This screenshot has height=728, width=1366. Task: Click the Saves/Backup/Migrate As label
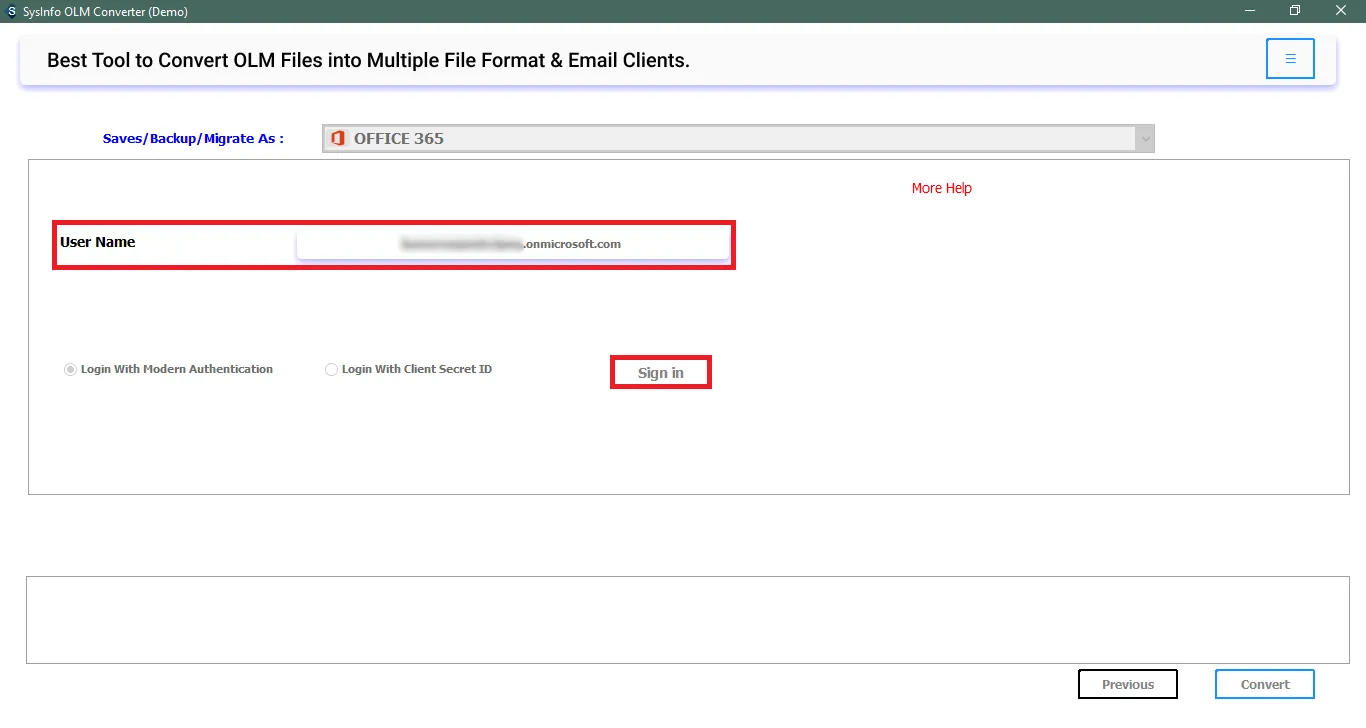click(193, 139)
